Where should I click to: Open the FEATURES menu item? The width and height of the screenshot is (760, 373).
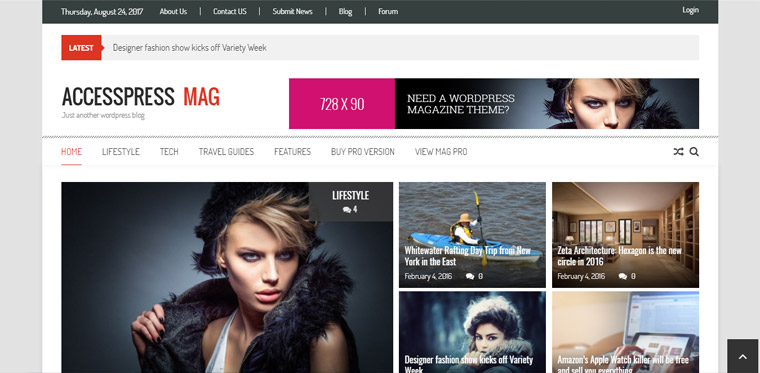coord(292,152)
